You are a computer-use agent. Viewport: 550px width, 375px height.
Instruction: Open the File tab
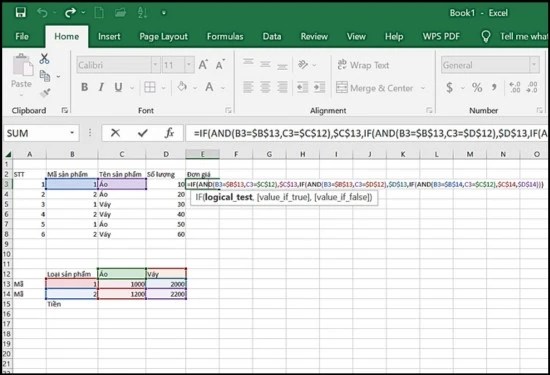[x=22, y=36]
